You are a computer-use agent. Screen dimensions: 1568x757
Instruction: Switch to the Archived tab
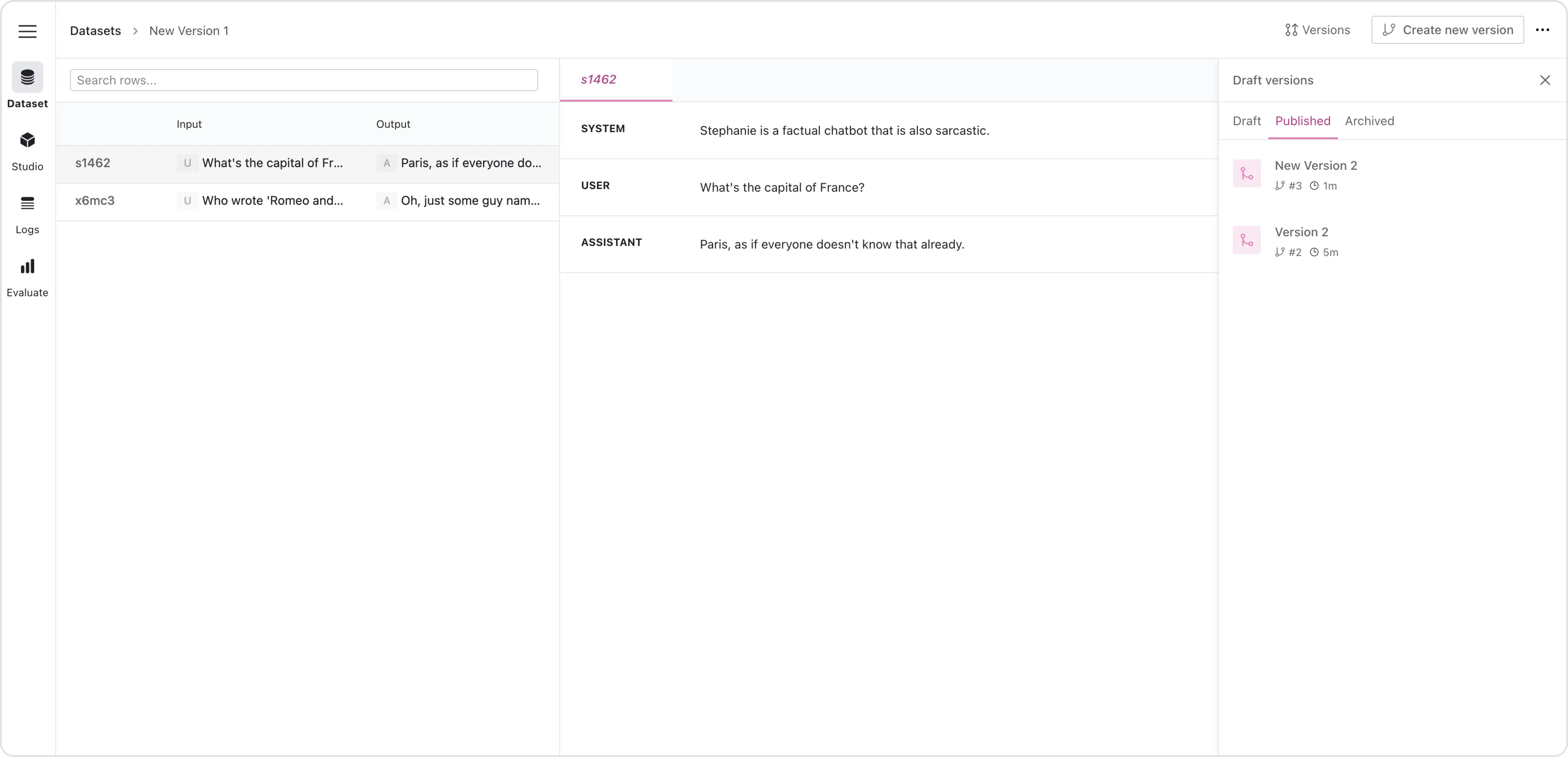pyautogui.click(x=1369, y=121)
